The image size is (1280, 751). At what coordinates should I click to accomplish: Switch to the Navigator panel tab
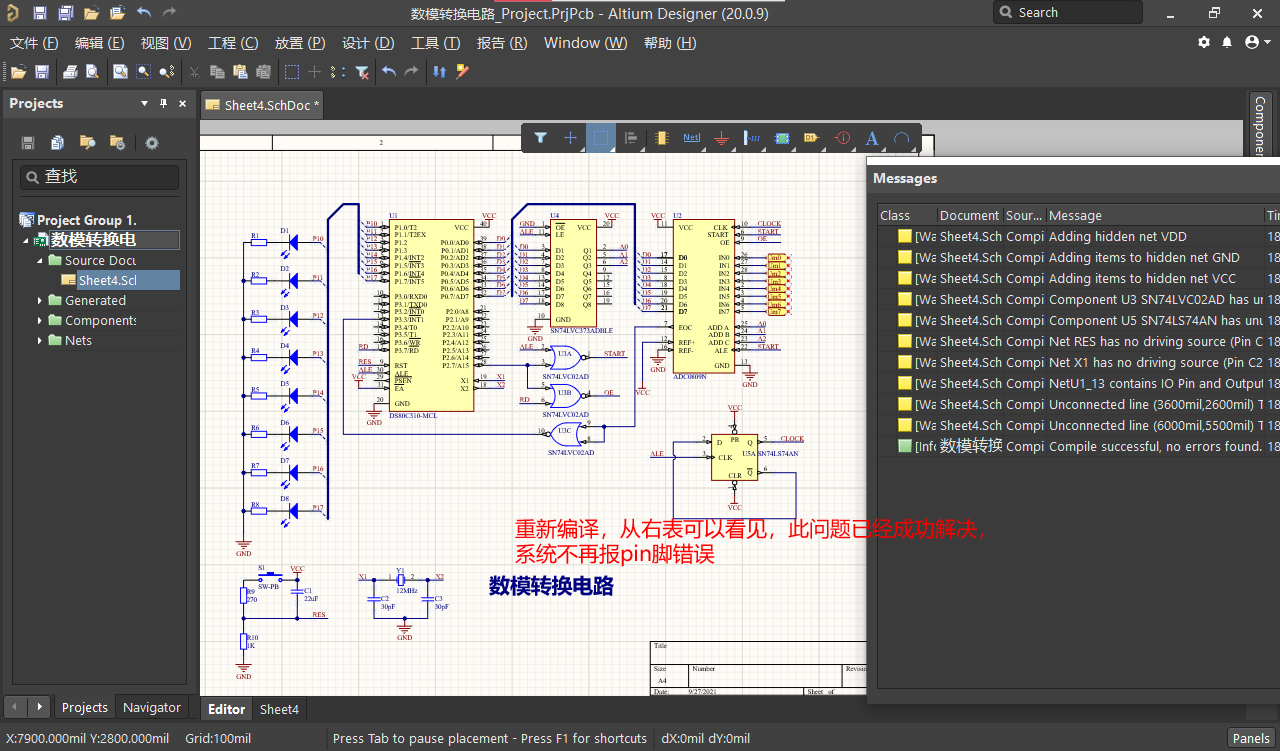(151, 706)
